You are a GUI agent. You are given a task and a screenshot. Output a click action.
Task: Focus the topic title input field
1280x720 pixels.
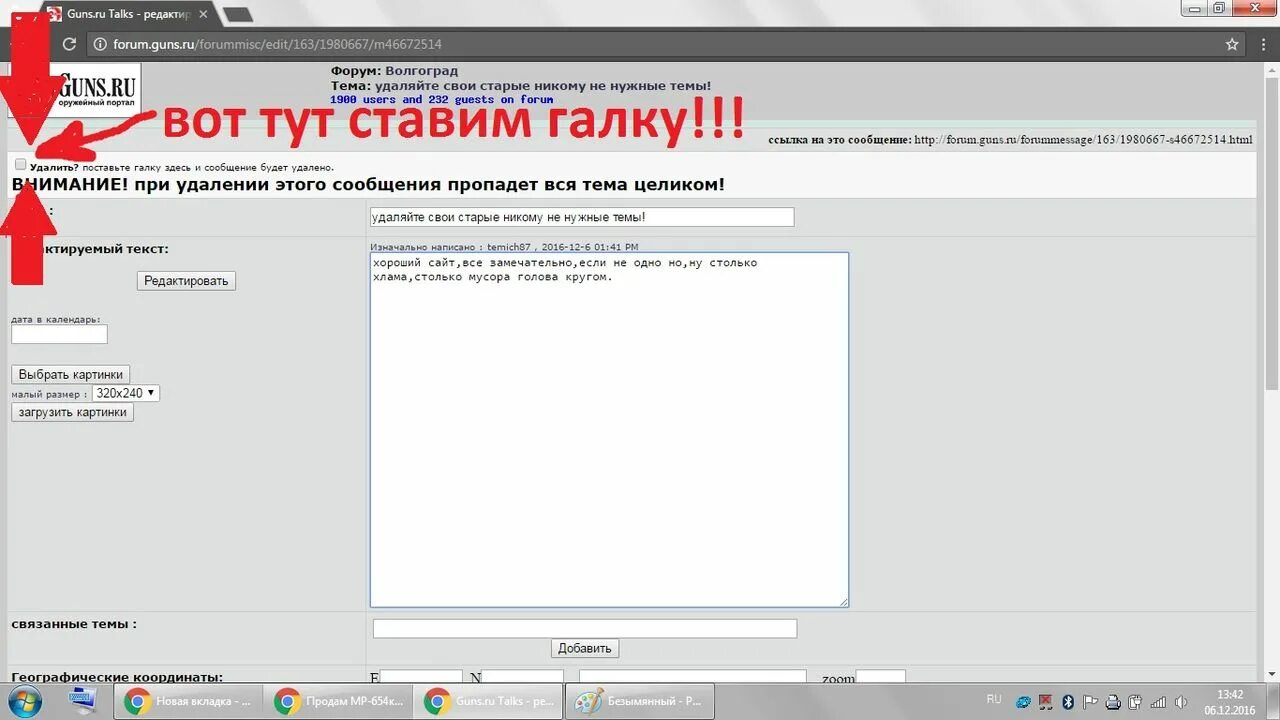(x=582, y=217)
